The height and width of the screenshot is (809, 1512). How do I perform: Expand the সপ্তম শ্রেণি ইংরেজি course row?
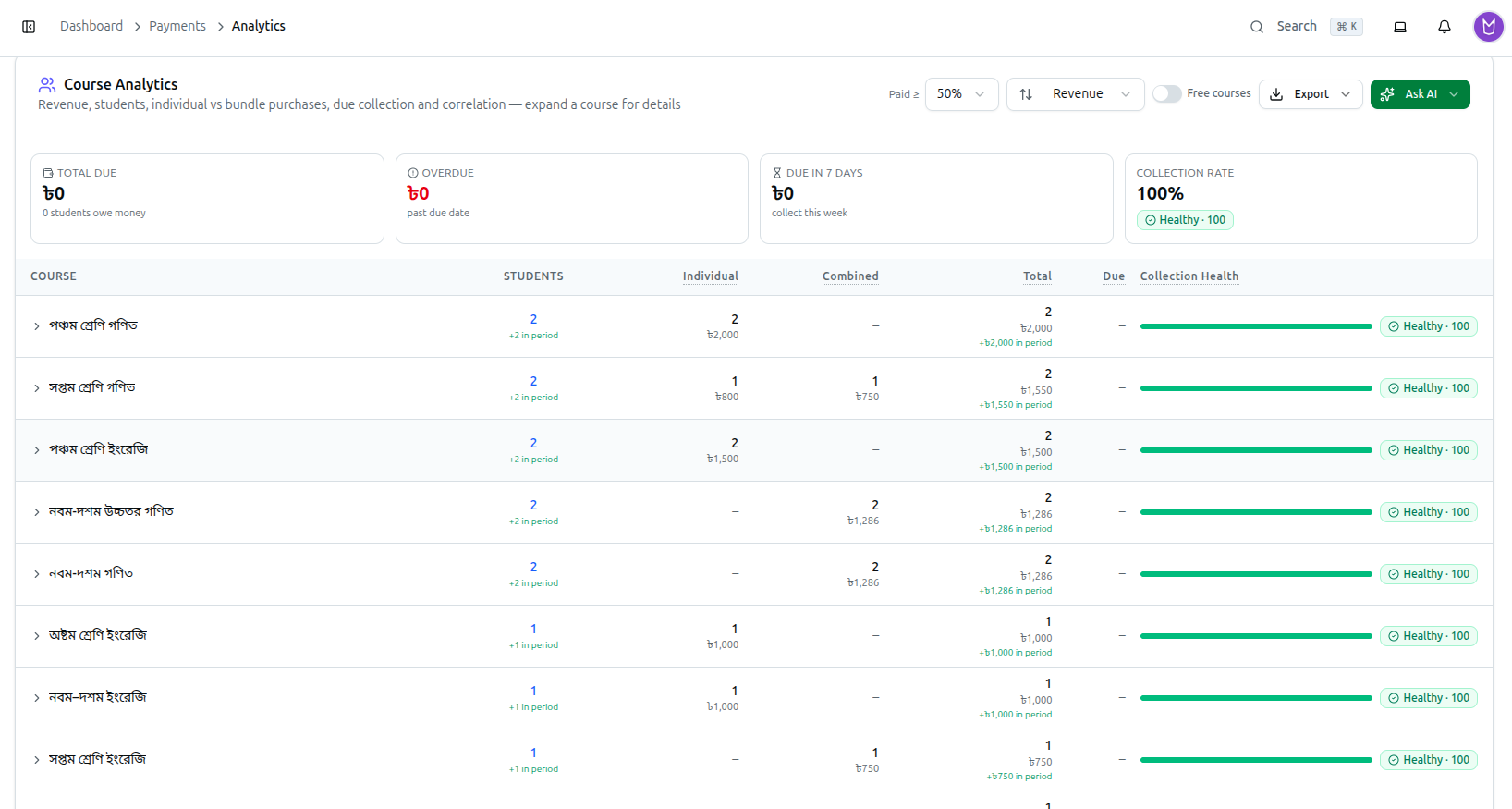click(x=37, y=760)
